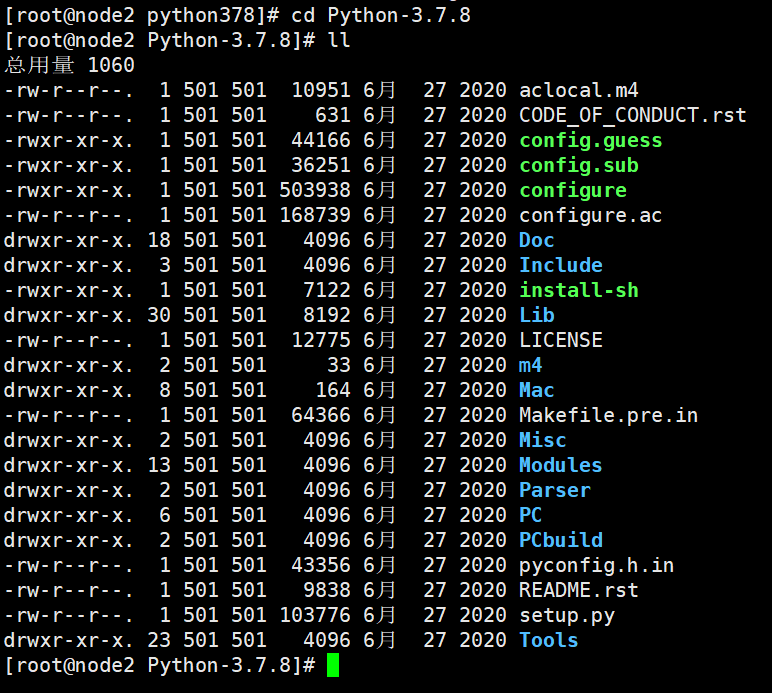Click the Mac directory name
Viewport: 772px width, 693px height.
(537, 390)
